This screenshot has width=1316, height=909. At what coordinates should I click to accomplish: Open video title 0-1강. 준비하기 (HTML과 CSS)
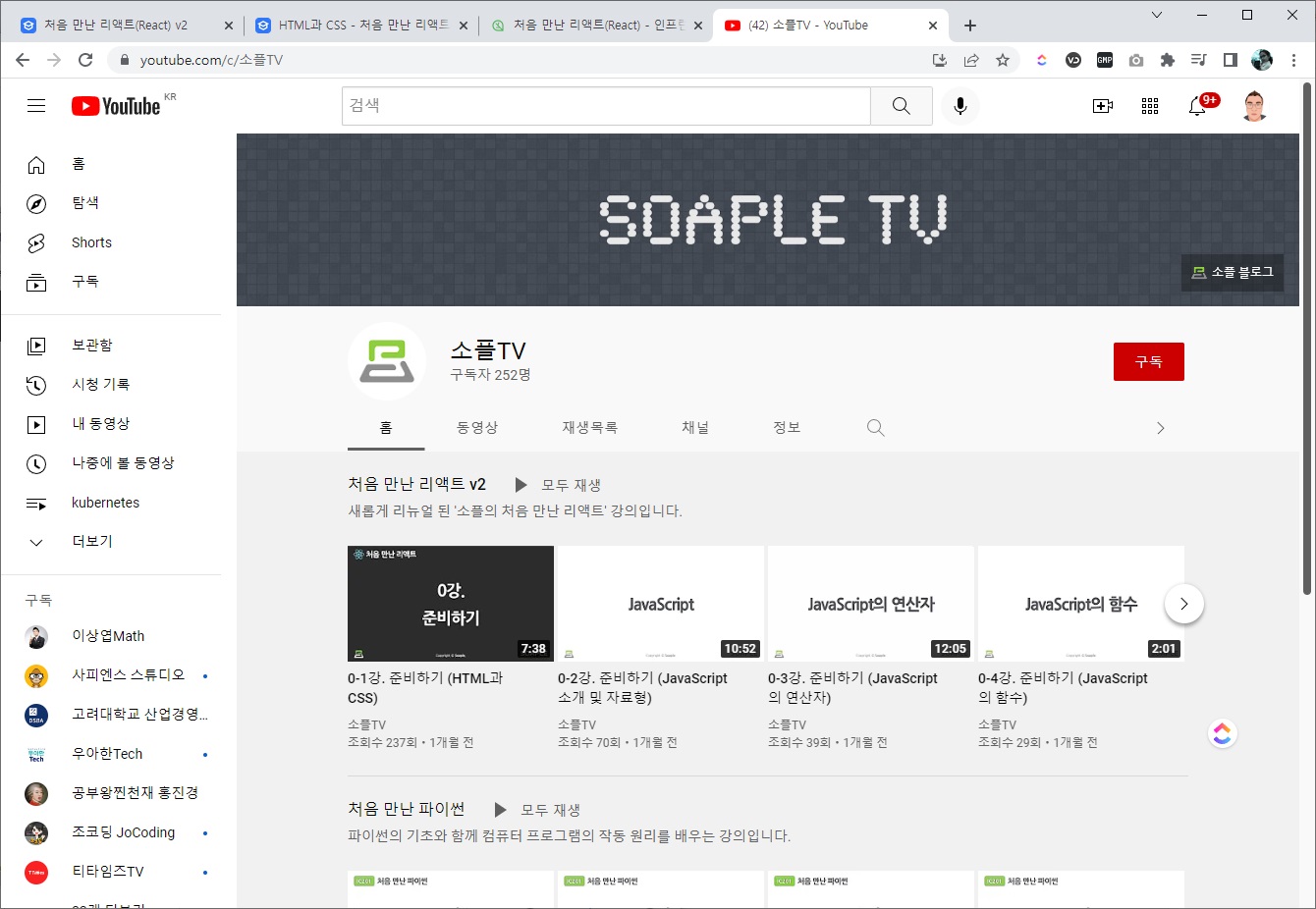click(425, 688)
